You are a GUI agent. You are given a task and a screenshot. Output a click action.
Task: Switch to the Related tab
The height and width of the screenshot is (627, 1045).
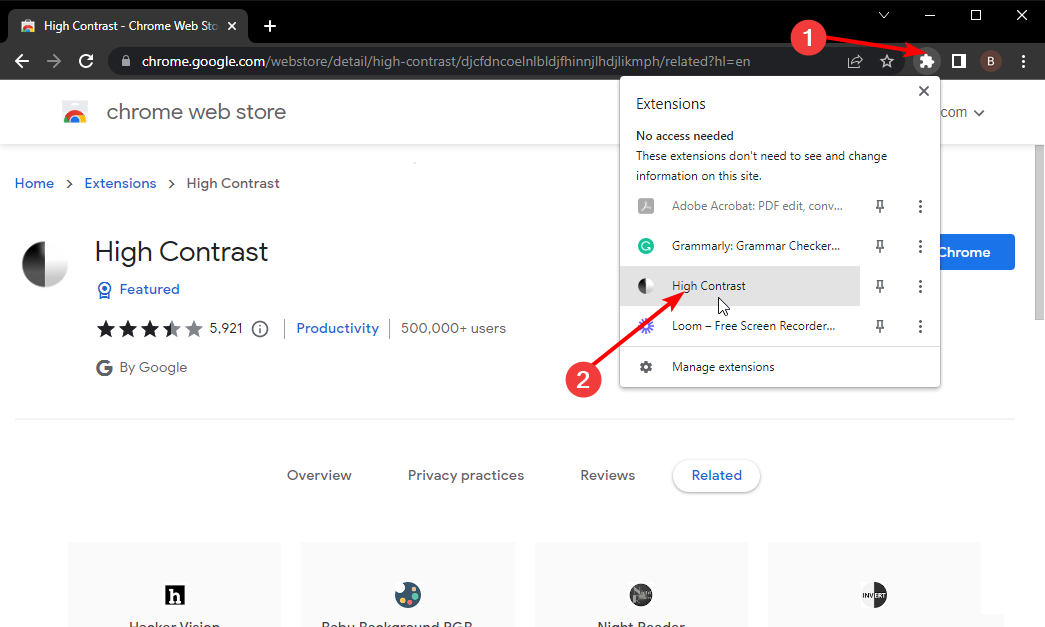pyautogui.click(x=716, y=476)
